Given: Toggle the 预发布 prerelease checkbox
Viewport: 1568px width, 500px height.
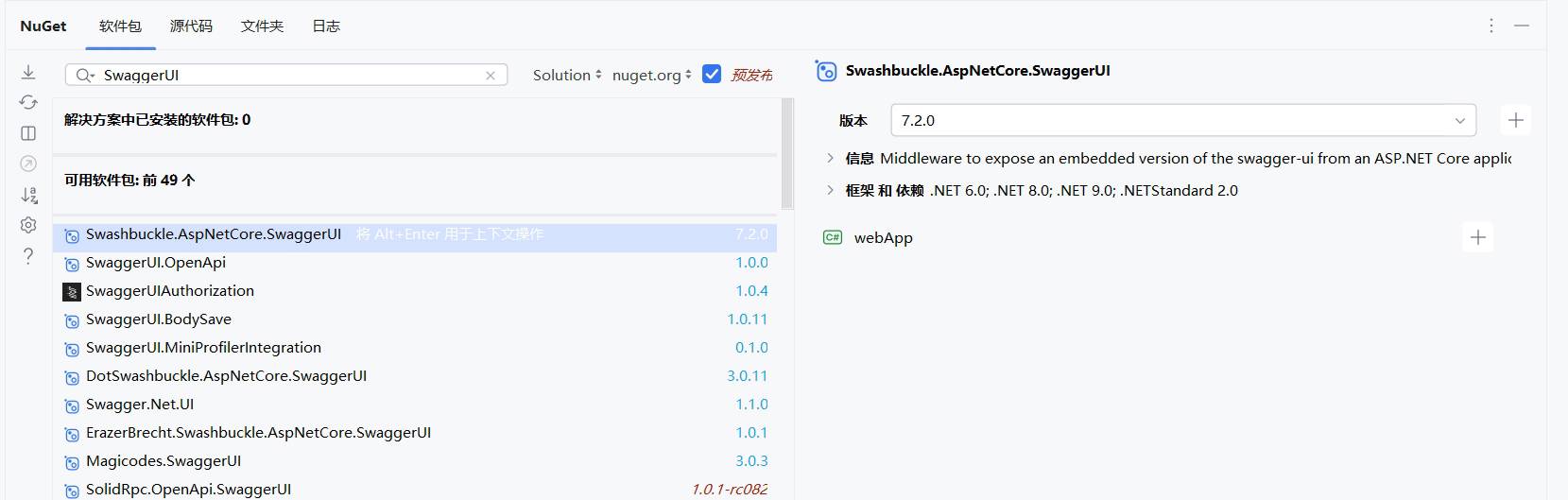Looking at the screenshot, I should (x=712, y=75).
